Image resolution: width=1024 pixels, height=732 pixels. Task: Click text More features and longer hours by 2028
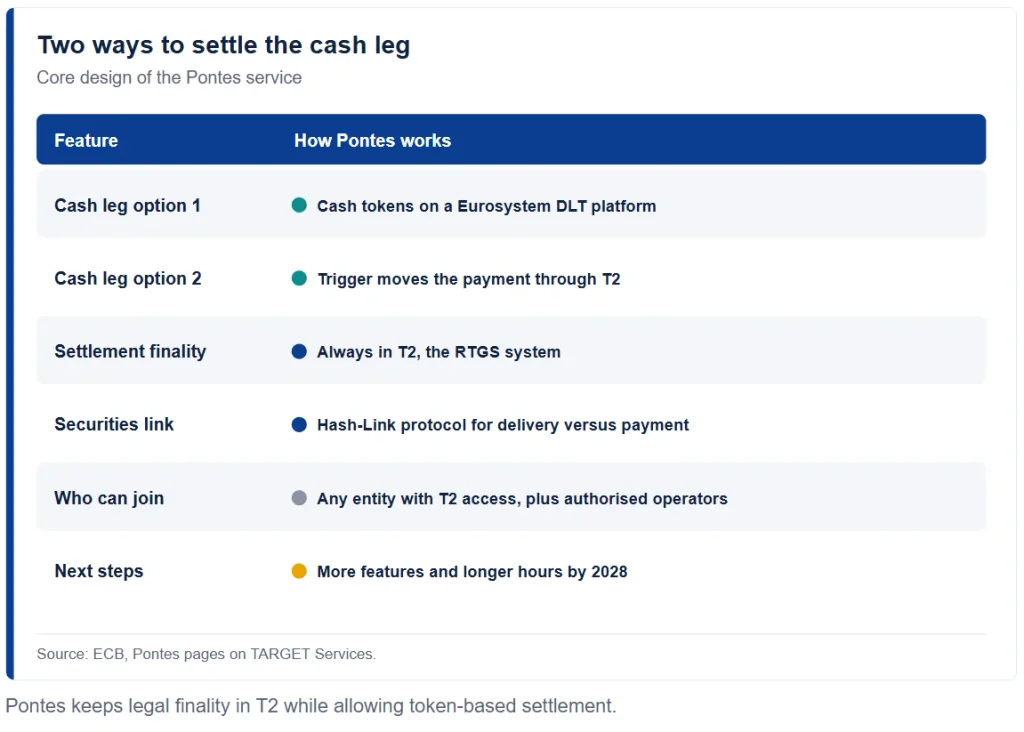[x=472, y=572]
